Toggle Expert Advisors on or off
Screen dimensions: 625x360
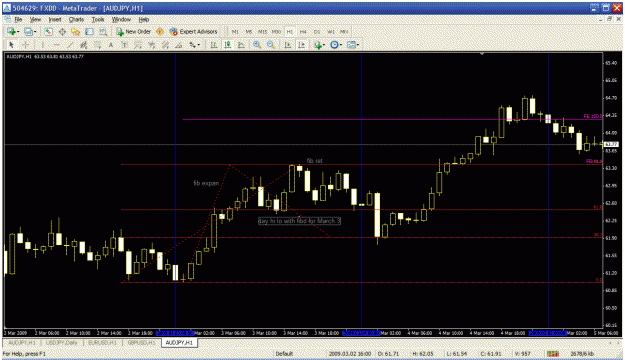point(193,31)
